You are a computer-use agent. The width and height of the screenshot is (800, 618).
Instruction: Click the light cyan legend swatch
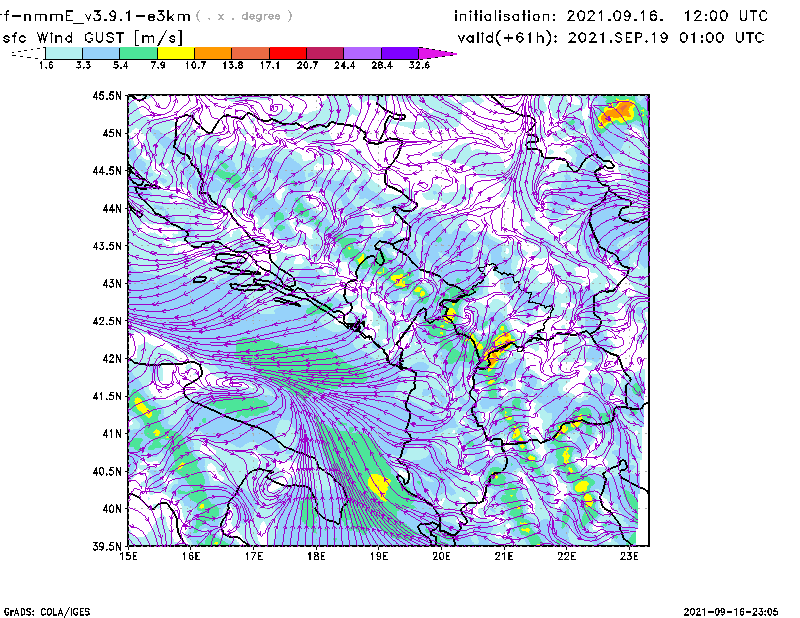point(64,53)
